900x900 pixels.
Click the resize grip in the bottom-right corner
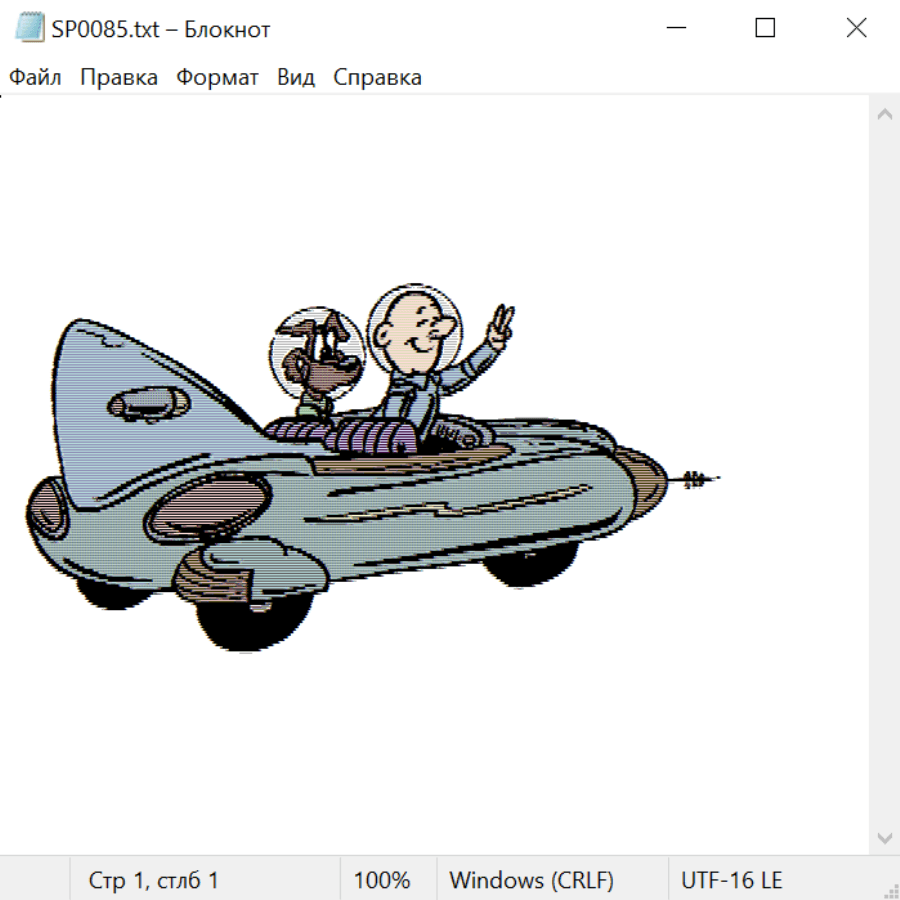coord(890,890)
